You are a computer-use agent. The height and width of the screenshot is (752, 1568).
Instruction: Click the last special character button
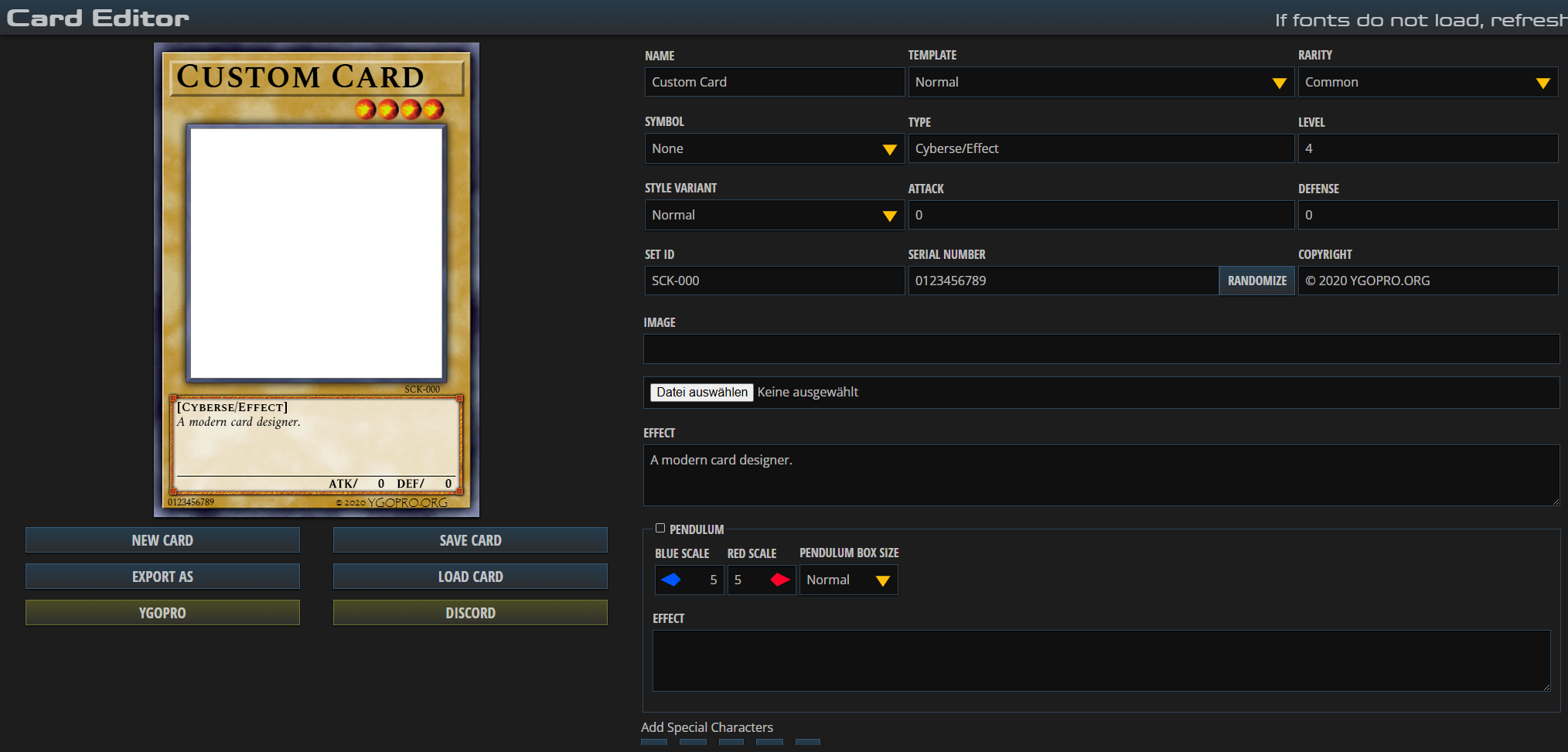click(808, 743)
